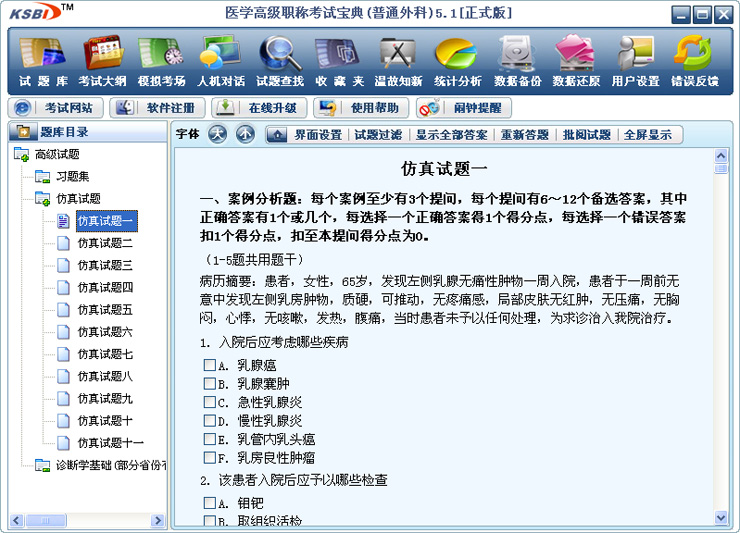Click the content pane vertical scrollbar thumb

coord(721,169)
